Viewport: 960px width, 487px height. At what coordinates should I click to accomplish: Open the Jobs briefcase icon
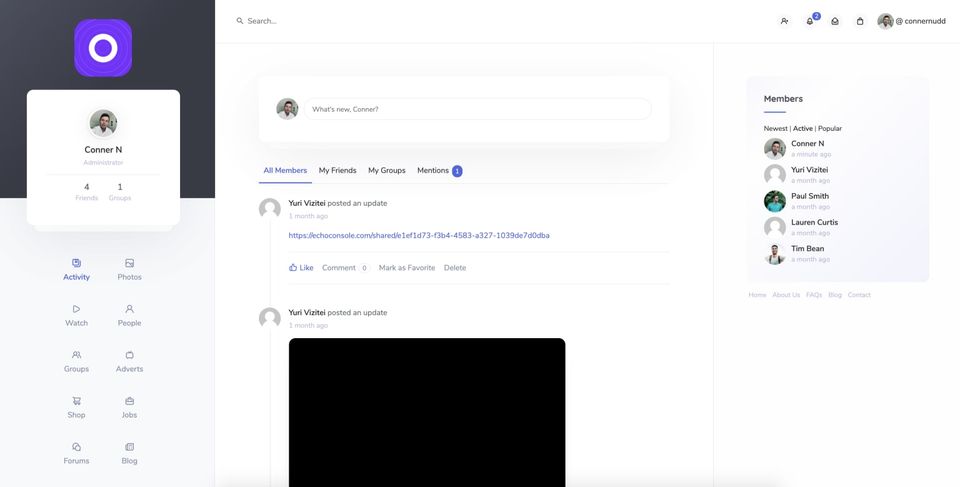[x=129, y=401]
